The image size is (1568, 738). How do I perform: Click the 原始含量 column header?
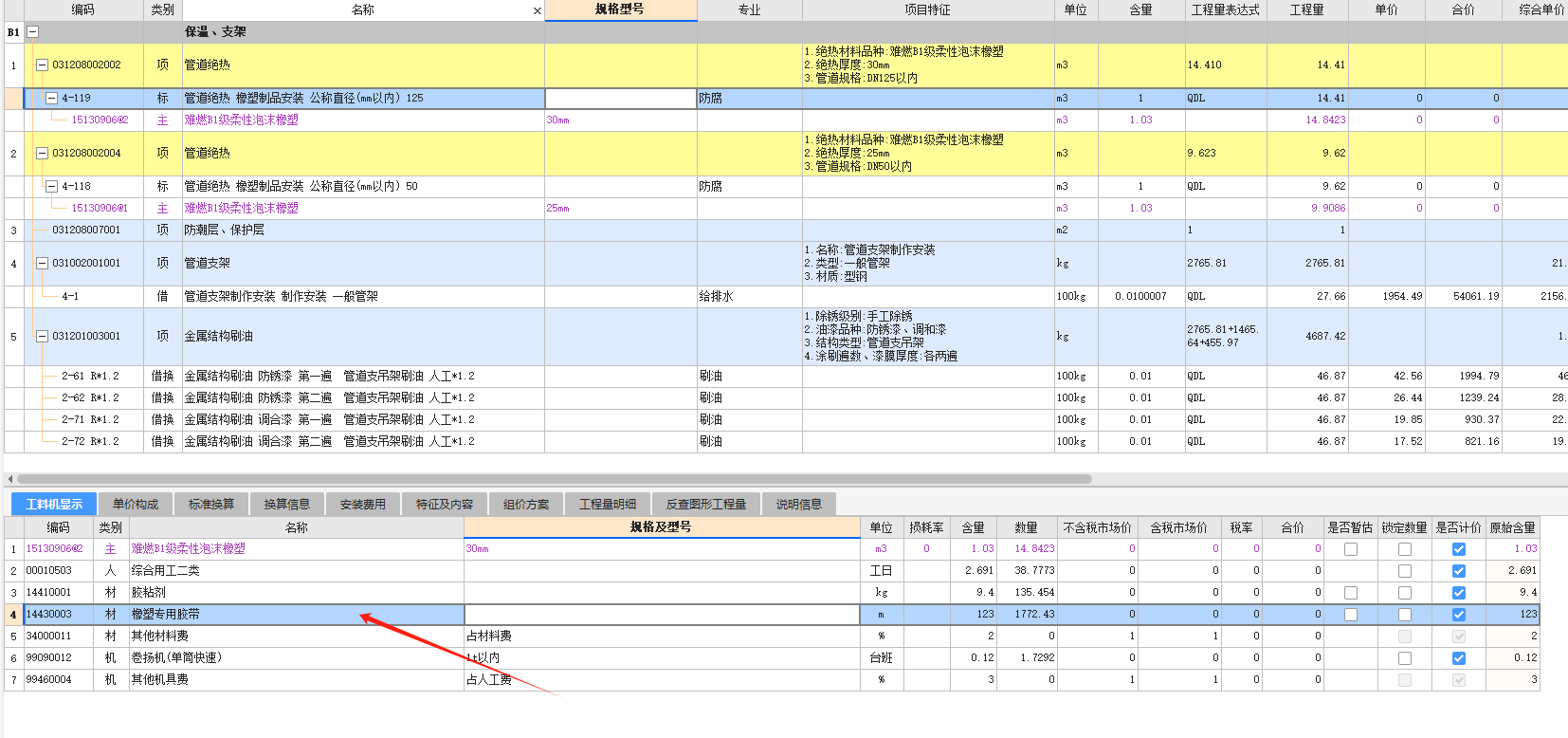pyautogui.click(x=1513, y=527)
